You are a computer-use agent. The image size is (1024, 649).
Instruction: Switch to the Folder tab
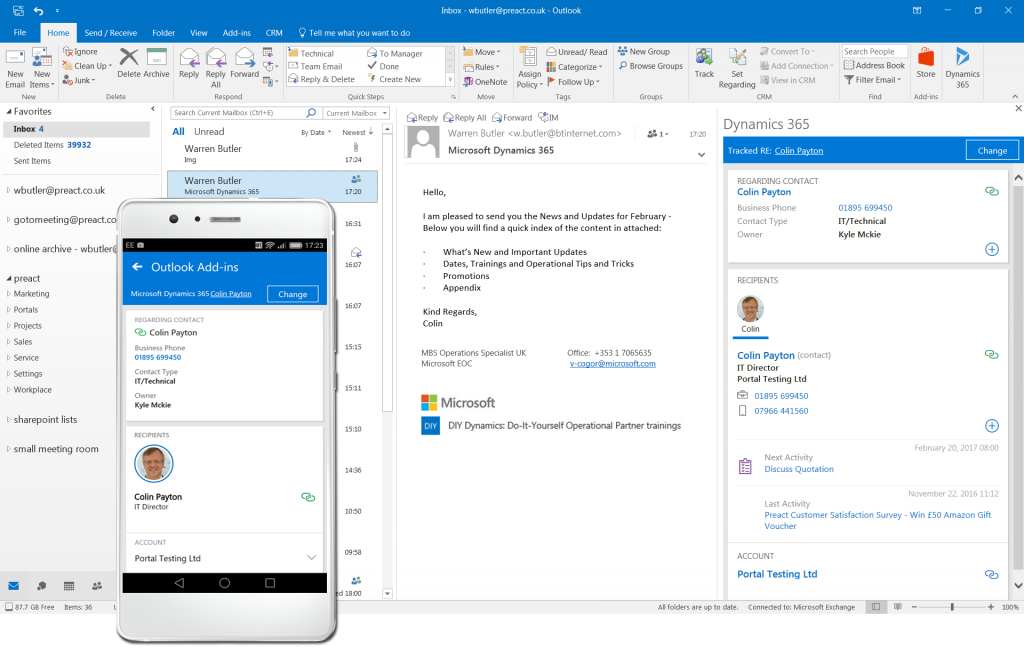pos(163,33)
